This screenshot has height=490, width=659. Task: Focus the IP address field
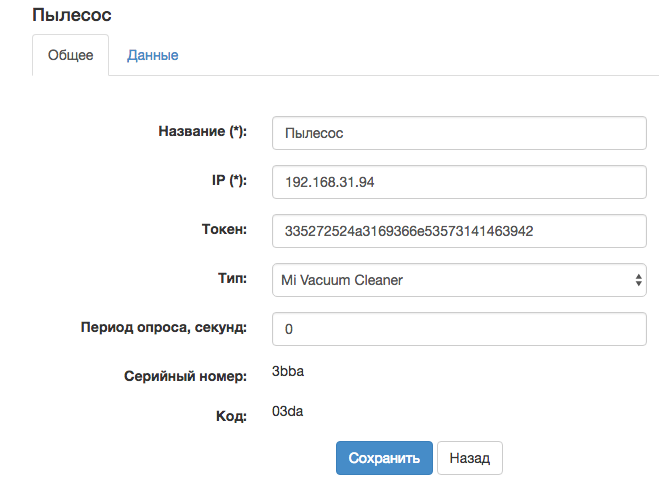click(x=459, y=182)
